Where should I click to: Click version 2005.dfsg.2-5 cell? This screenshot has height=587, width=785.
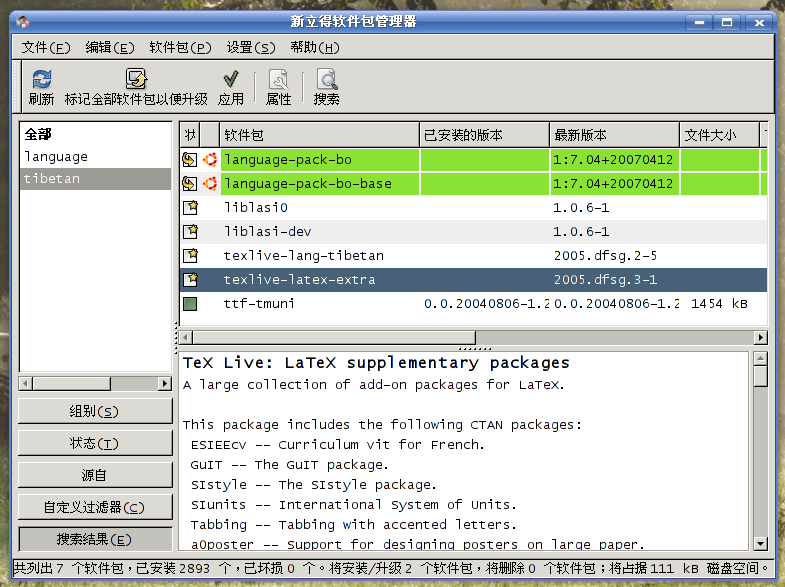pos(605,256)
